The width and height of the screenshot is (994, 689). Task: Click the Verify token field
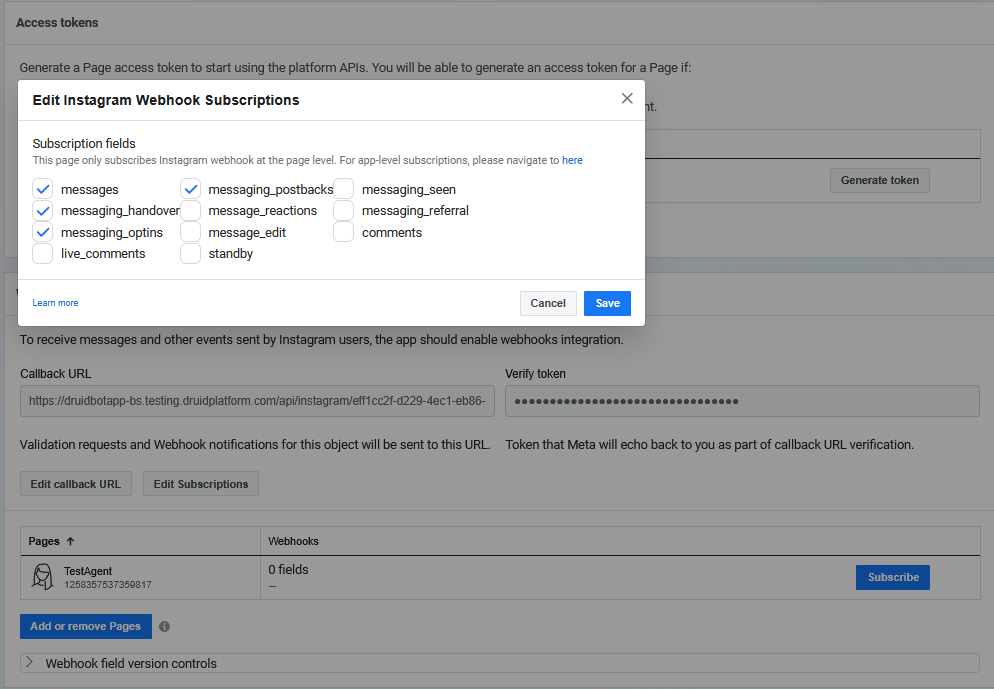(x=742, y=401)
